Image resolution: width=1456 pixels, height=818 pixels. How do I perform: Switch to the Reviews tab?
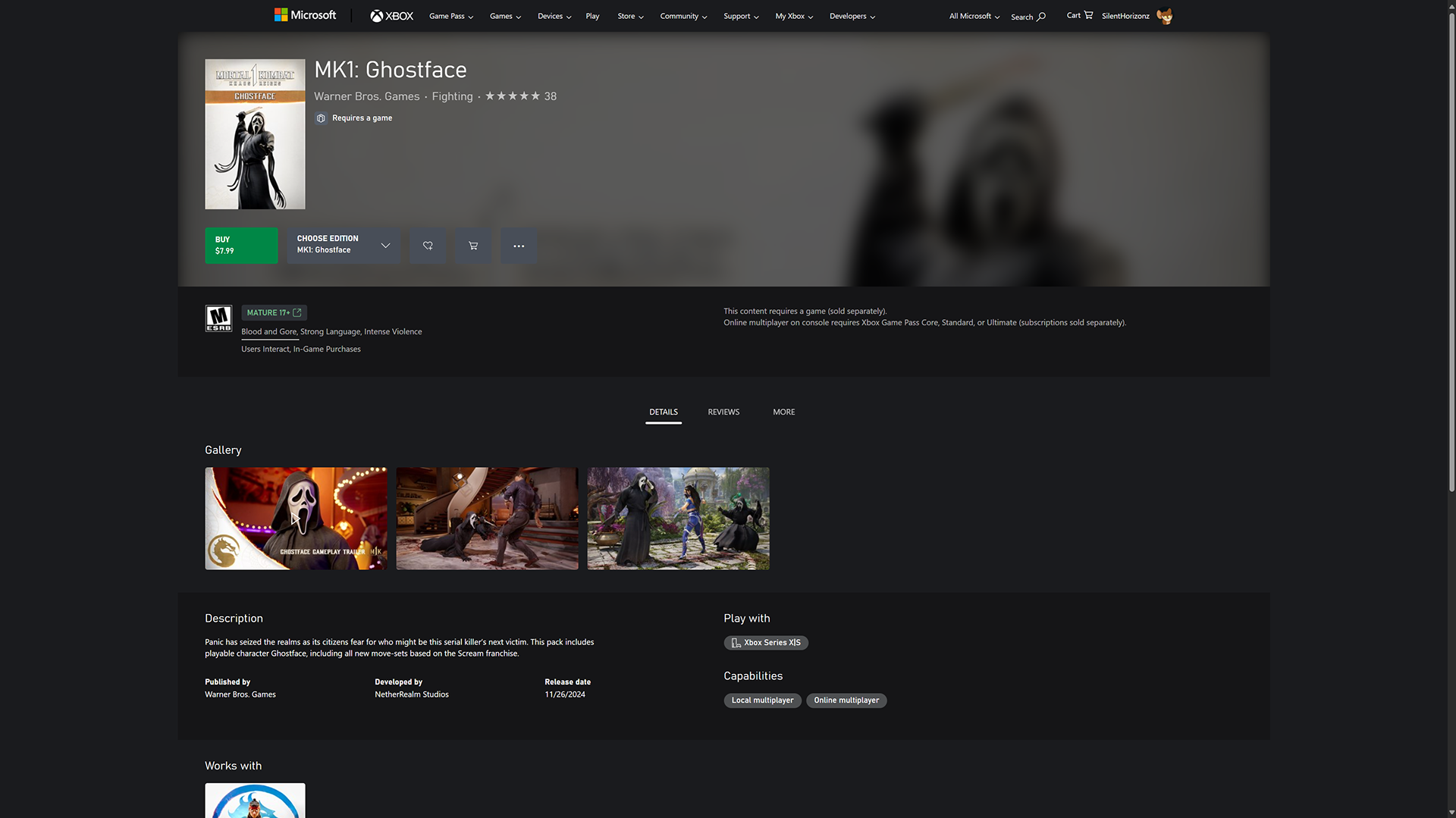pyautogui.click(x=723, y=412)
